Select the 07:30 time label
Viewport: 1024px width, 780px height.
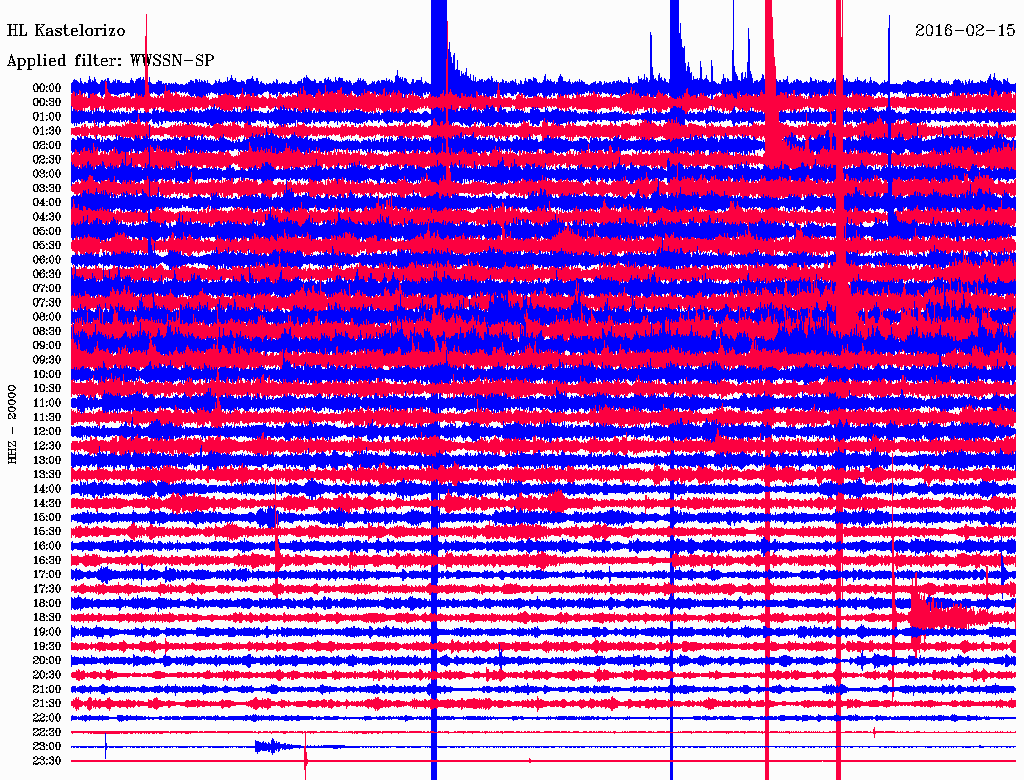click(x=47, y=303)
